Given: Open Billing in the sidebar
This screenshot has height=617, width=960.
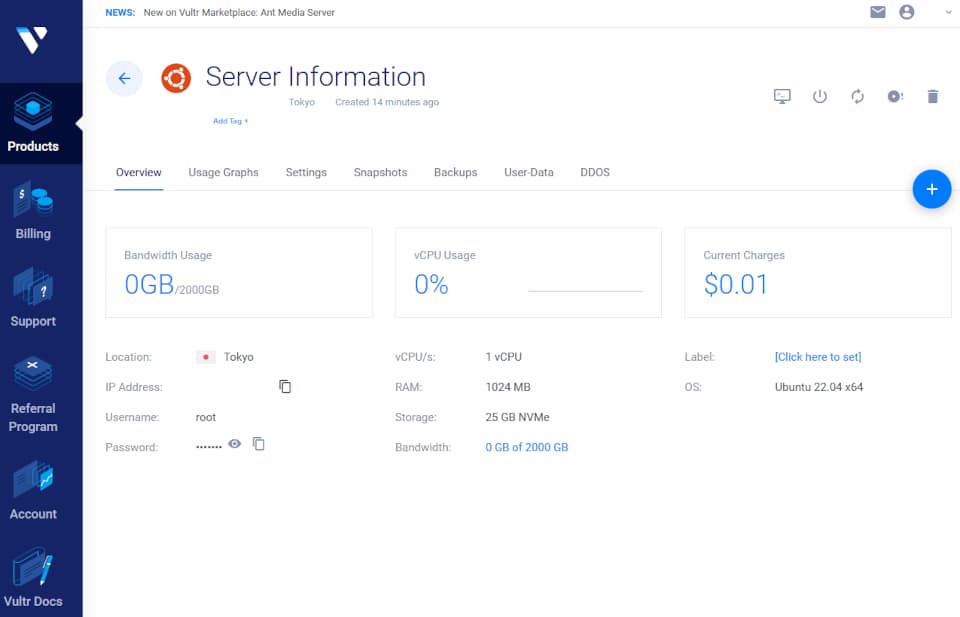Looking at the screenshot, I should pos(33,211).
